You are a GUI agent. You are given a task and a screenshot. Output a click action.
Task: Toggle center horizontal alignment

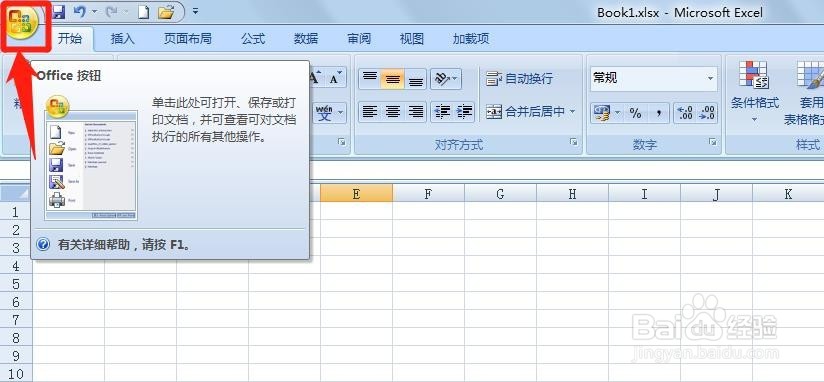point(393,112)
